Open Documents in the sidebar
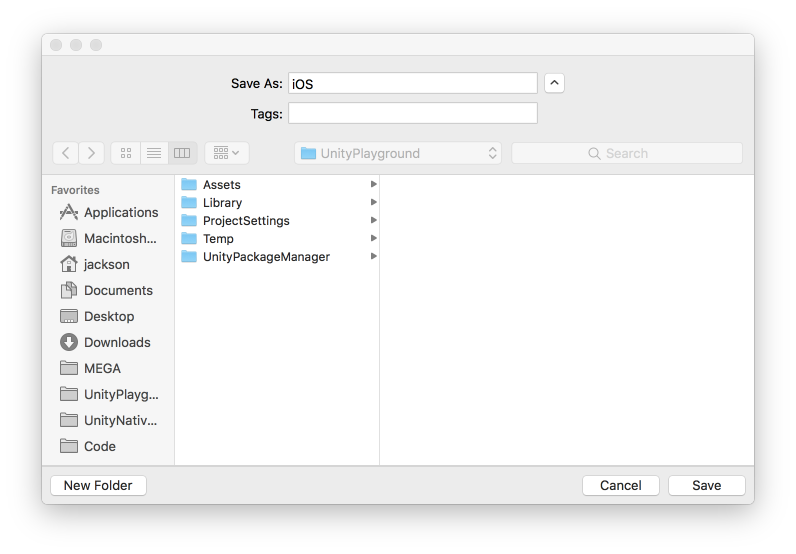Viewport: 796px width, 554px height. tap(107, 290)
